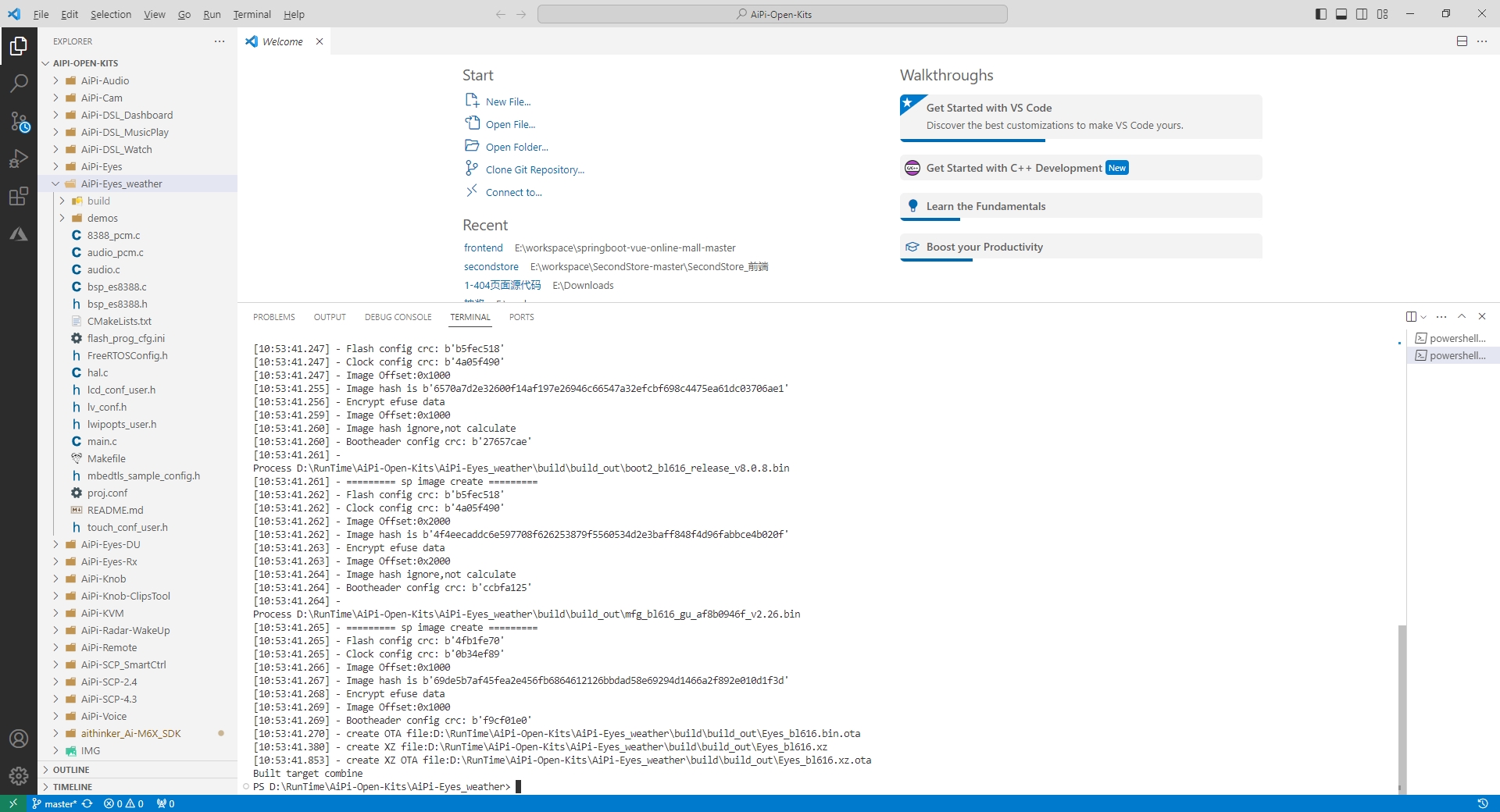
Task: Click the Connect to... link
Action: pos(514,192)
